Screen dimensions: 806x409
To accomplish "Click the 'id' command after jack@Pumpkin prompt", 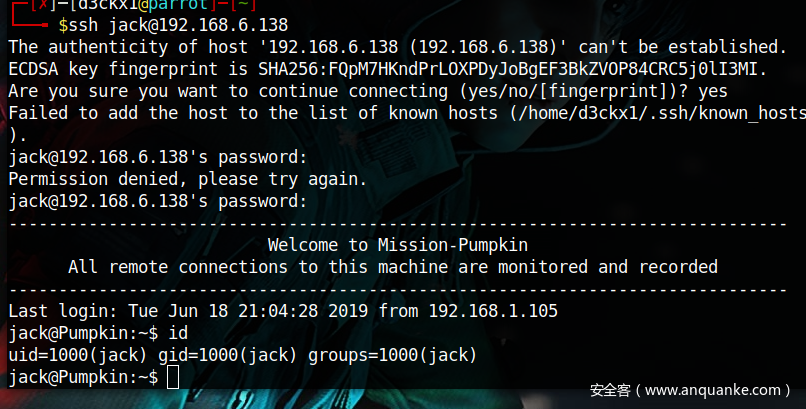I will point(177,333).
